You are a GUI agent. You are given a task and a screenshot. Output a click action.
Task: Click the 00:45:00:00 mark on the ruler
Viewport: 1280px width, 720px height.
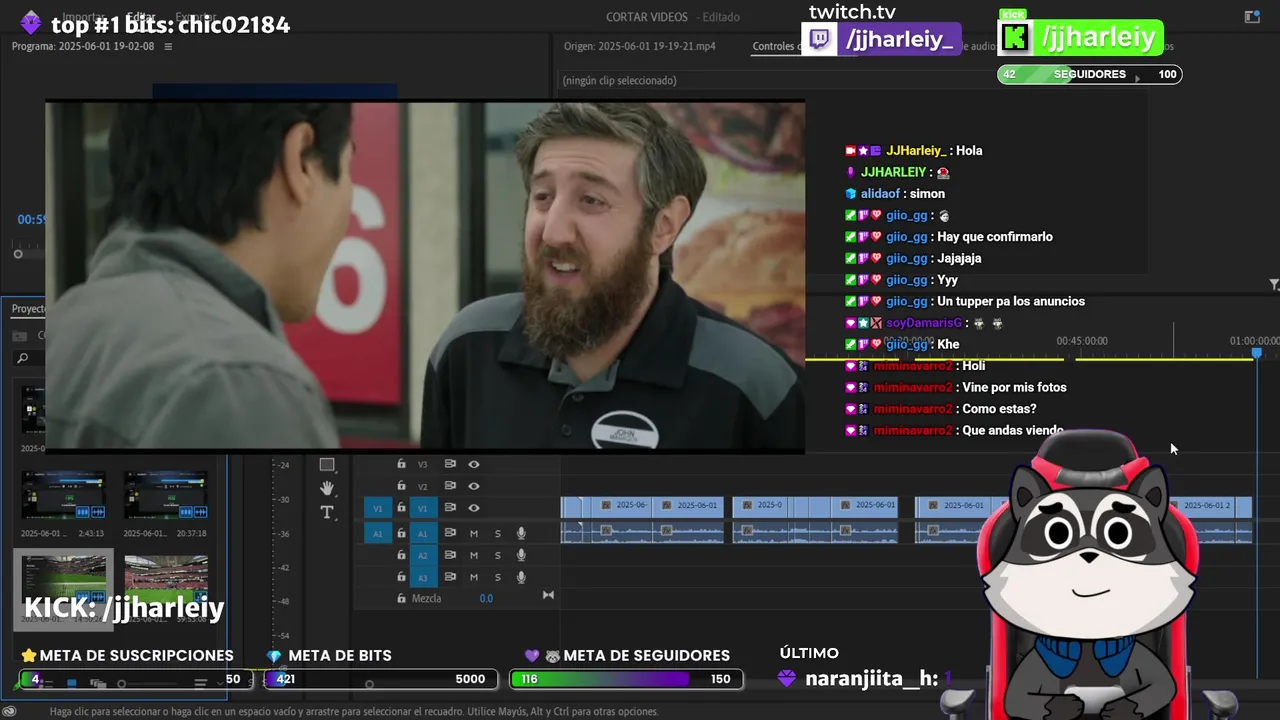[x=1082, y=341]
